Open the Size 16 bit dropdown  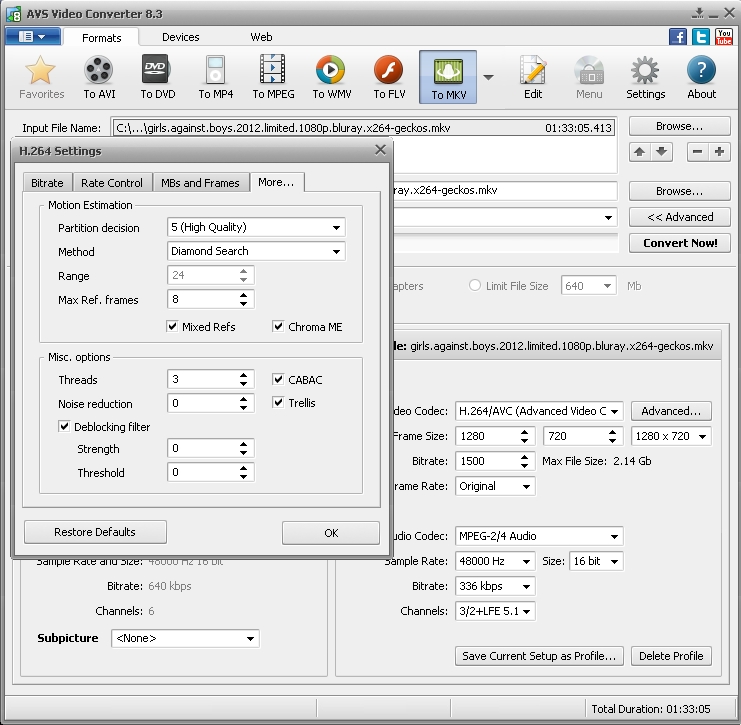[x=614, y=561]
